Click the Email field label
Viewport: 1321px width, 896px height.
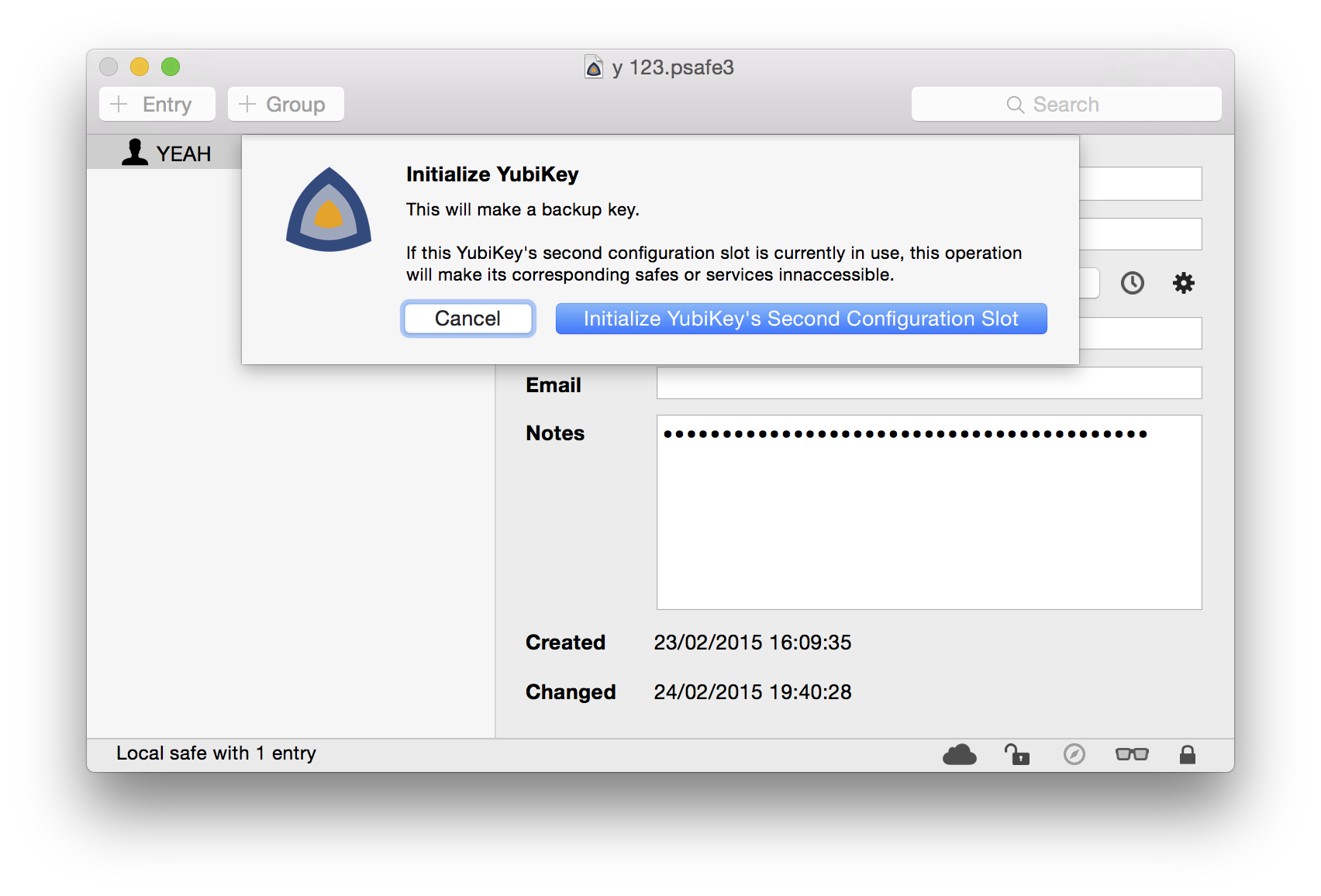pyautogui.click(x=554, y=385)
